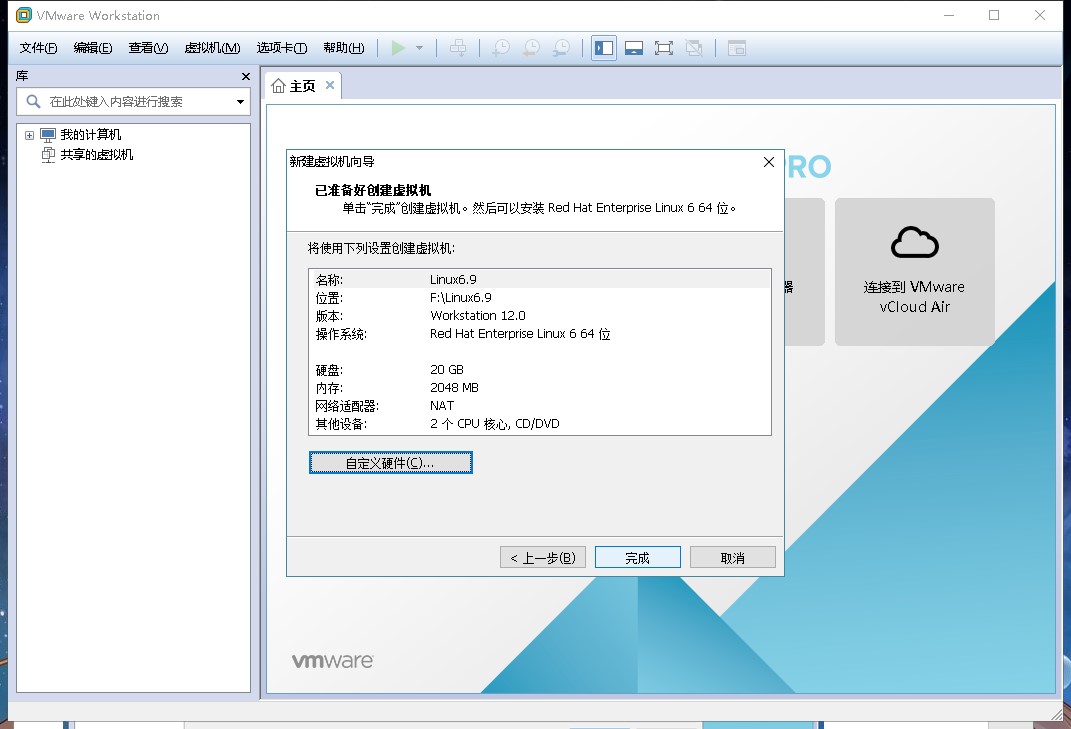Screen dimensions: 1071x729
Task: Click the search magnifier icon in library
Action: click(x=33, y=102)
